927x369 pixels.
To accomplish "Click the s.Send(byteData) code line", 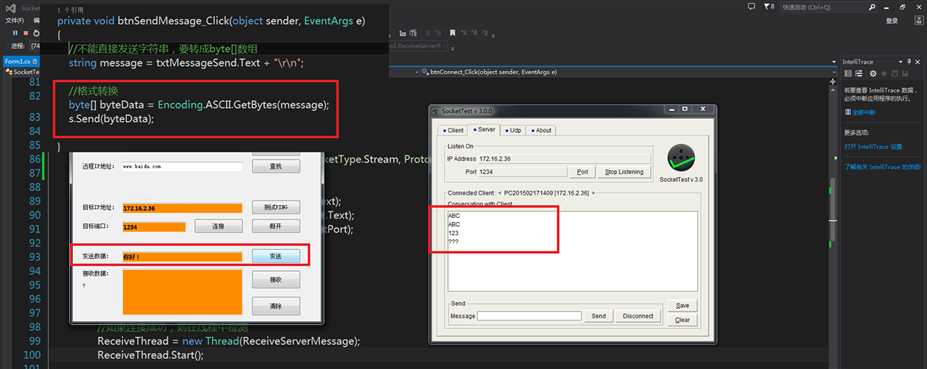I will pyautogui.click(x=111, y=119).
